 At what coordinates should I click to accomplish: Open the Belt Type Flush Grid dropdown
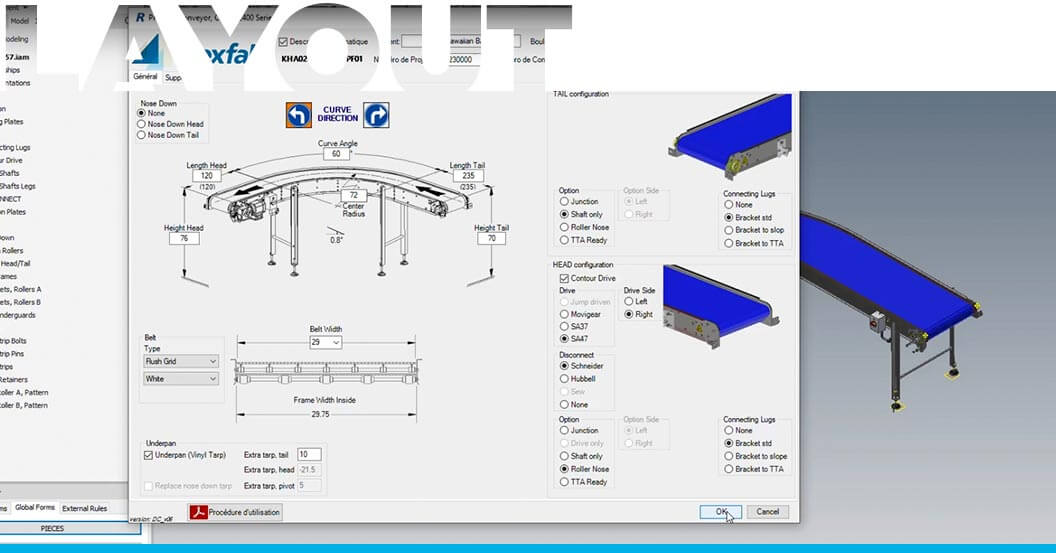pyautogui.click(x=181, y=361)
